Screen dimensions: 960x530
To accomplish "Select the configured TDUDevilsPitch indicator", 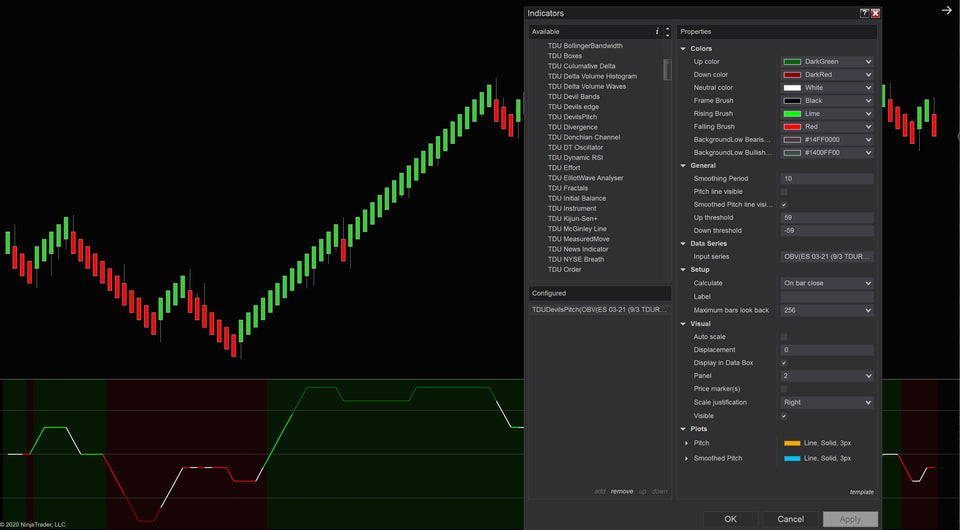I will [600, 310].
